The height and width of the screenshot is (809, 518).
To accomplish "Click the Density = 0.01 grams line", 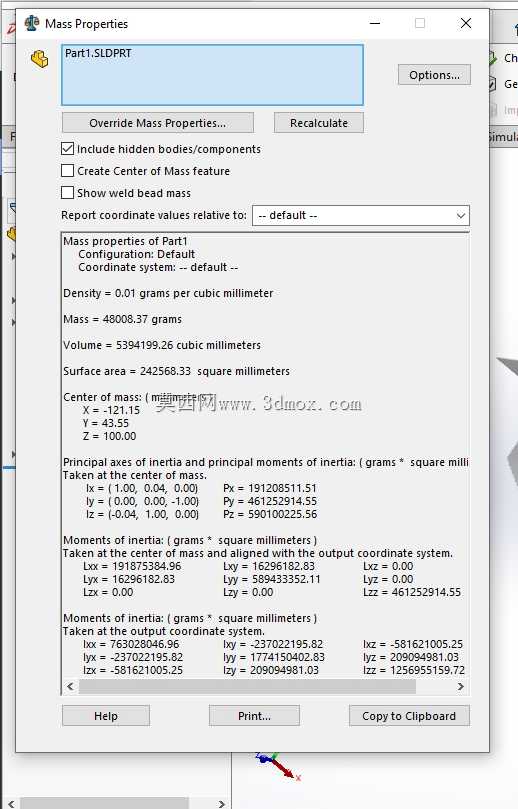I will click(x=168, y=293).
